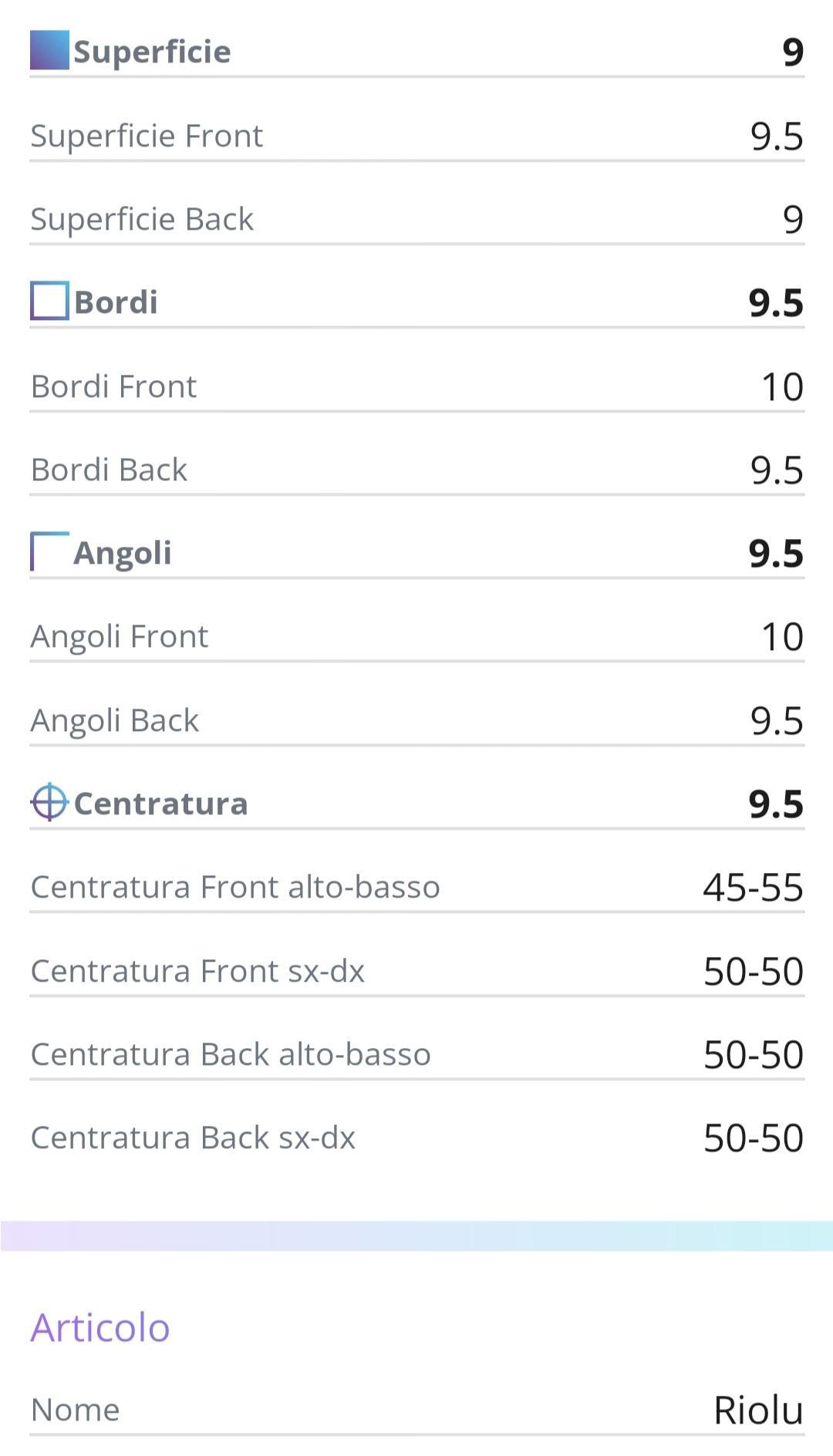Click the Centratura Back sx-dx value
The width and height of the screenshot is (833, 1456).
[754, 1138]
